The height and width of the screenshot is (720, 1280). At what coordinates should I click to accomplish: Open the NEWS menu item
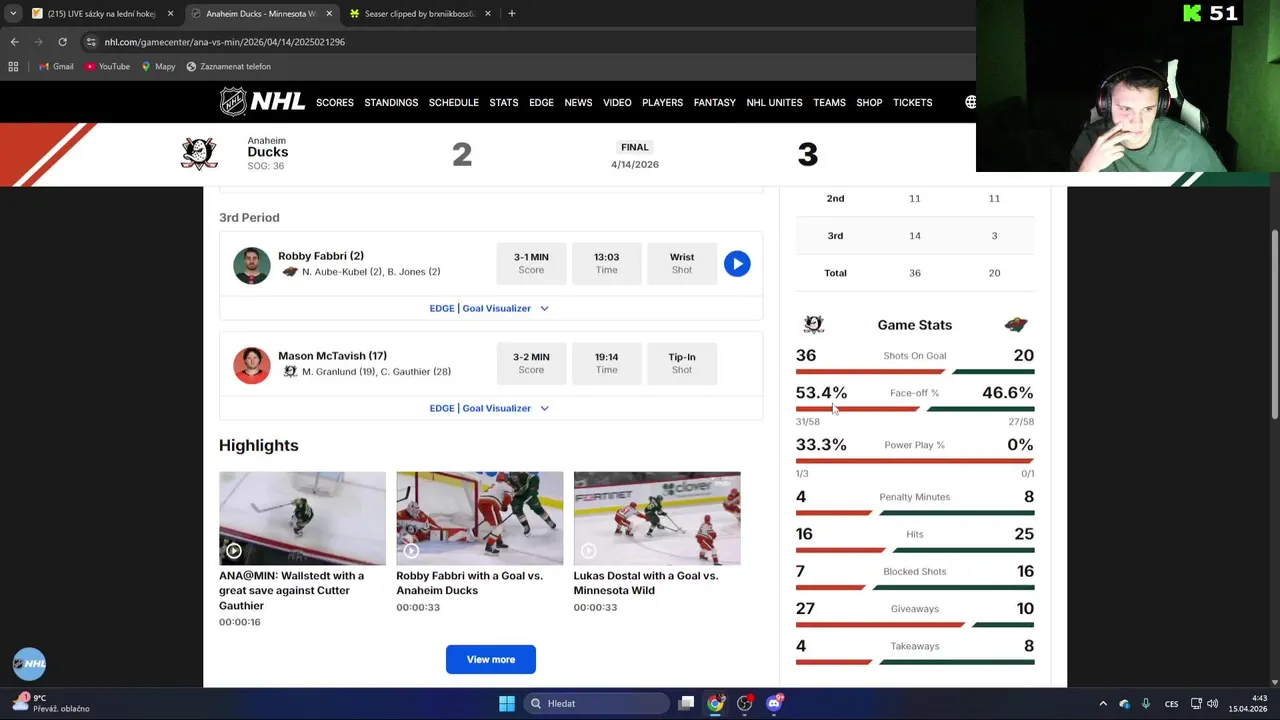tap(578, 102)
